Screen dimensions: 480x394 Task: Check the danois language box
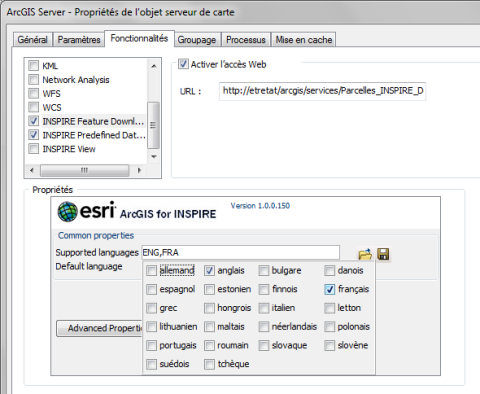point(329,271)
